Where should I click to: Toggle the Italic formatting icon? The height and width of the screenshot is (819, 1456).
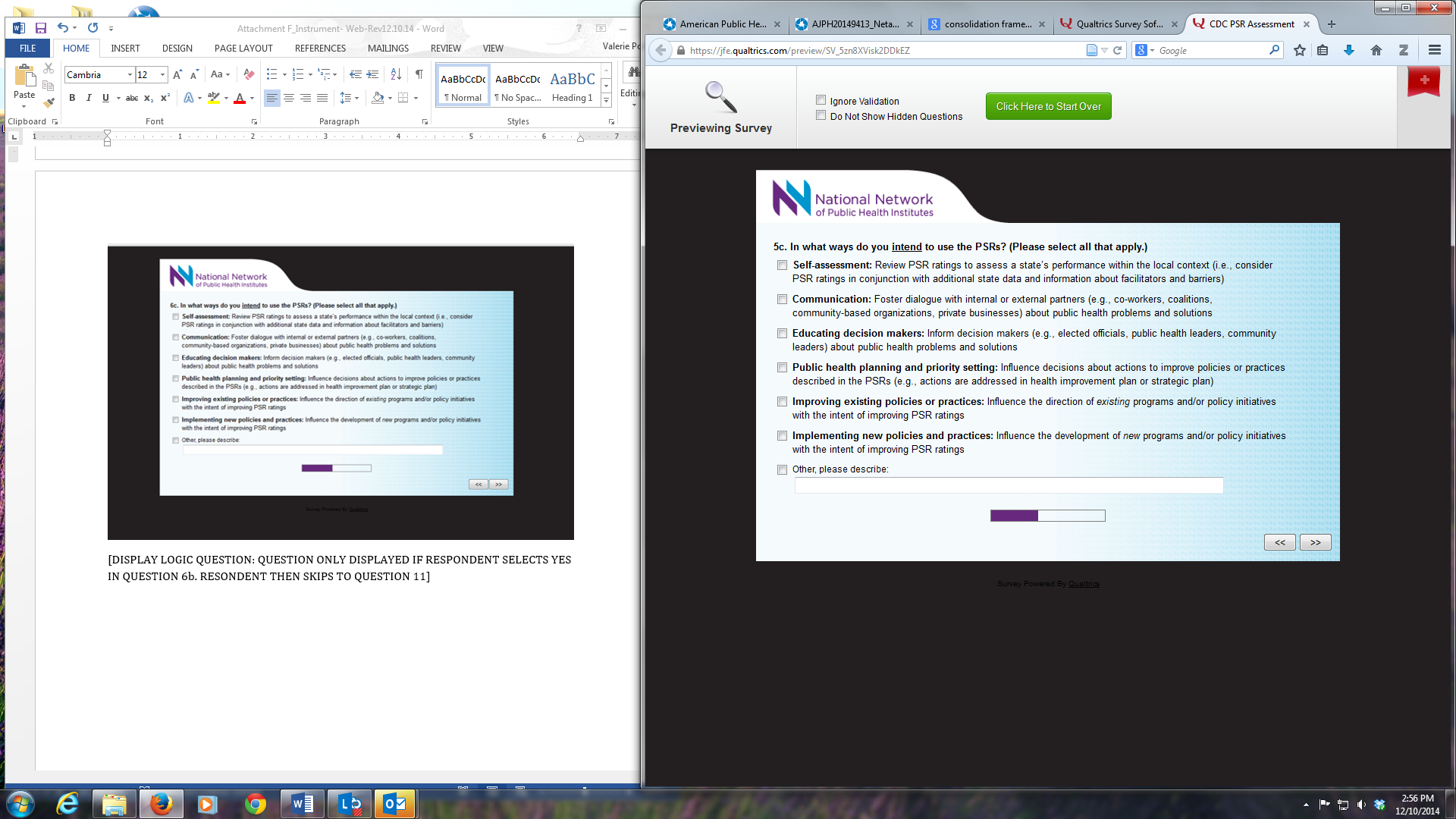tap(89, 98)
